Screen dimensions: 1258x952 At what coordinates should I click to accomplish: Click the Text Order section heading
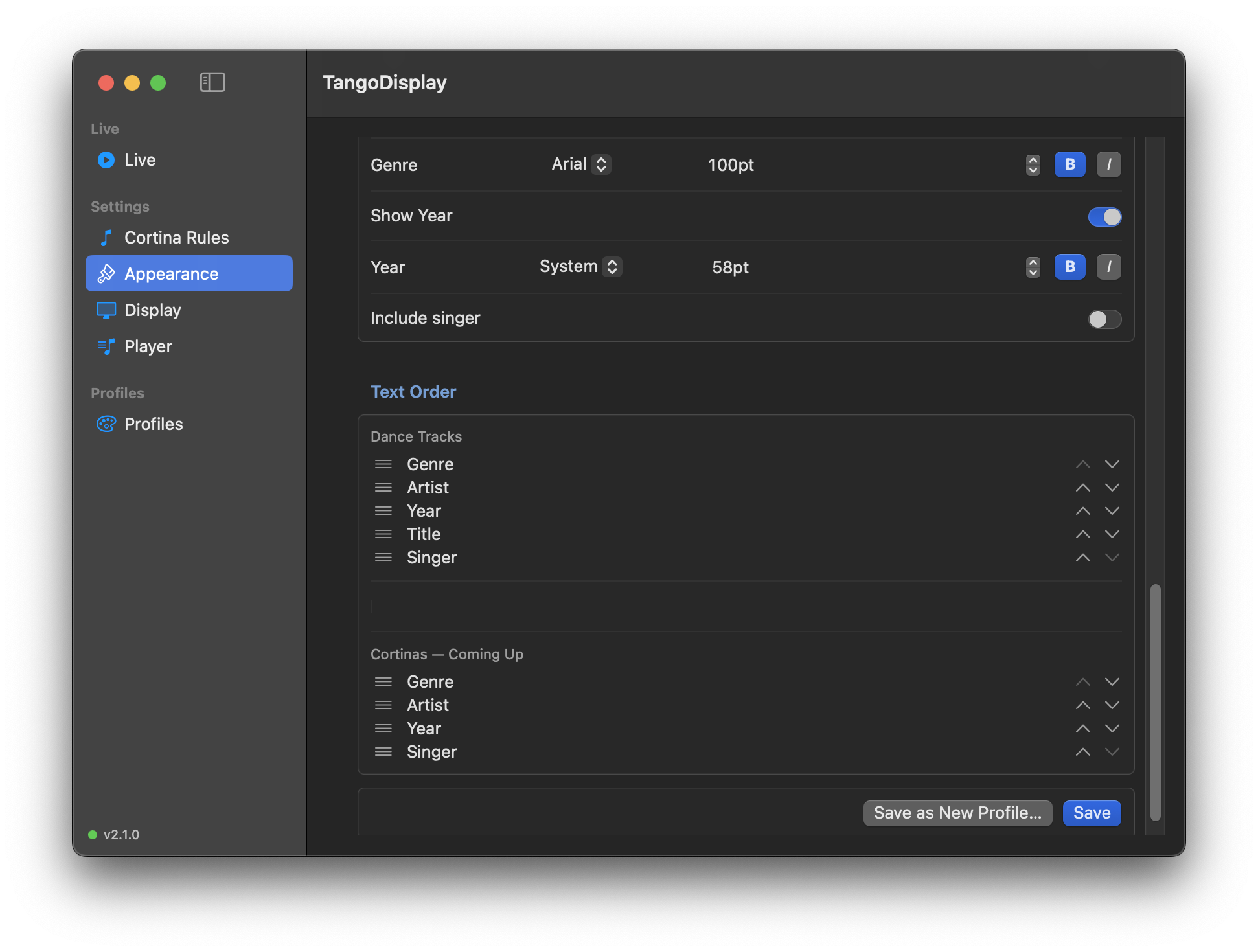point(413,392)
